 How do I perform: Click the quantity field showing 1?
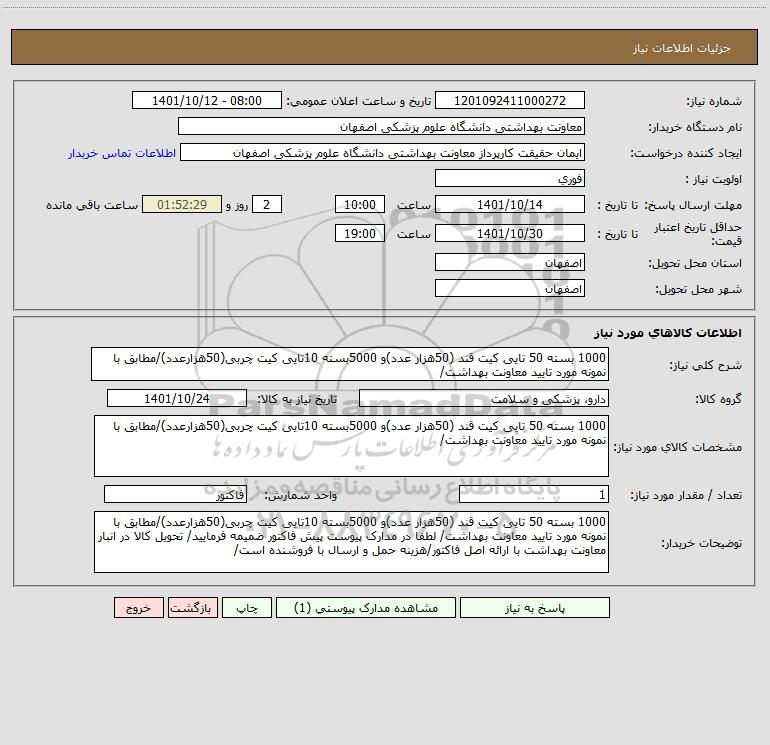click(534, 495)
